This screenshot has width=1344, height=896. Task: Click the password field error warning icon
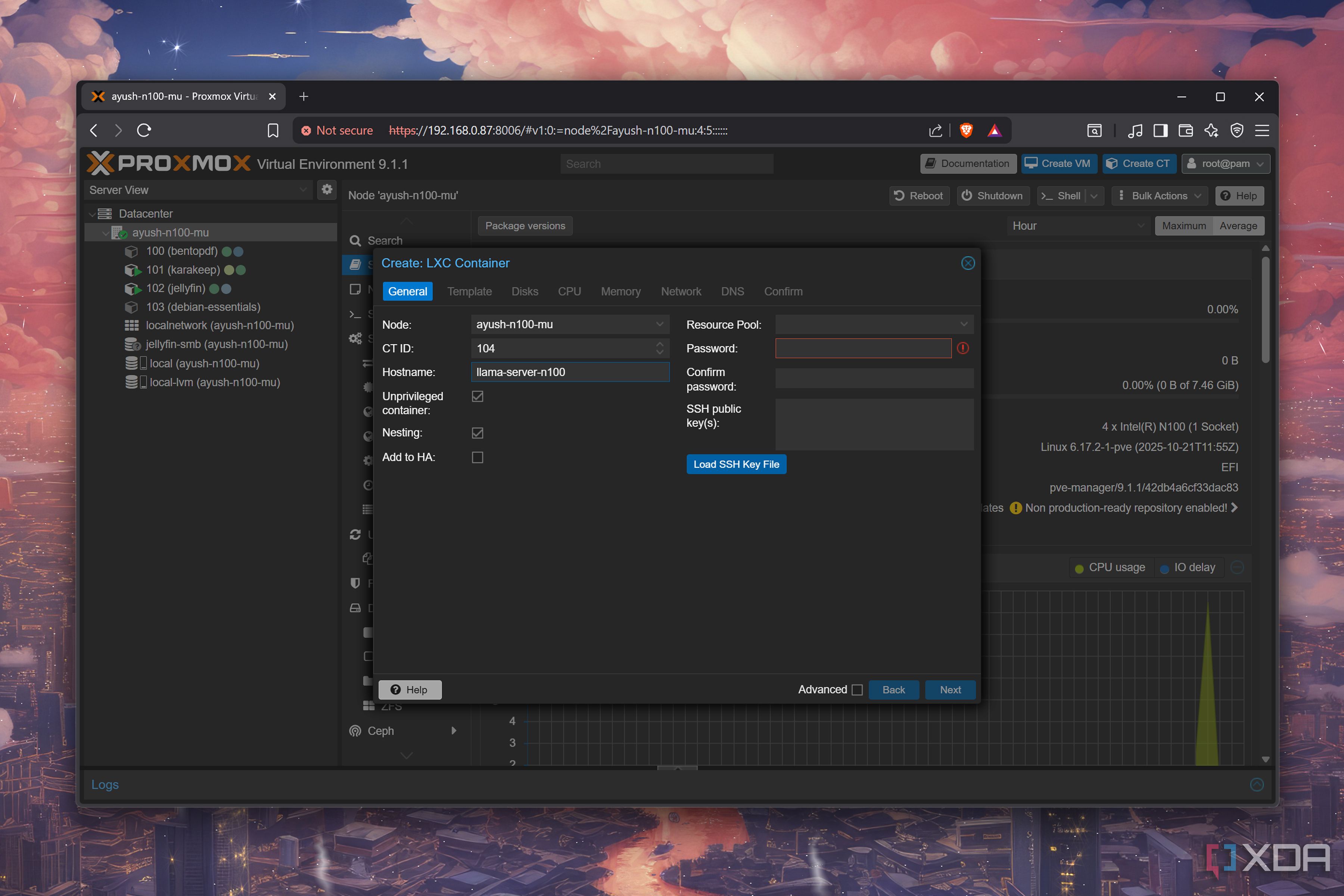[962, 349]
